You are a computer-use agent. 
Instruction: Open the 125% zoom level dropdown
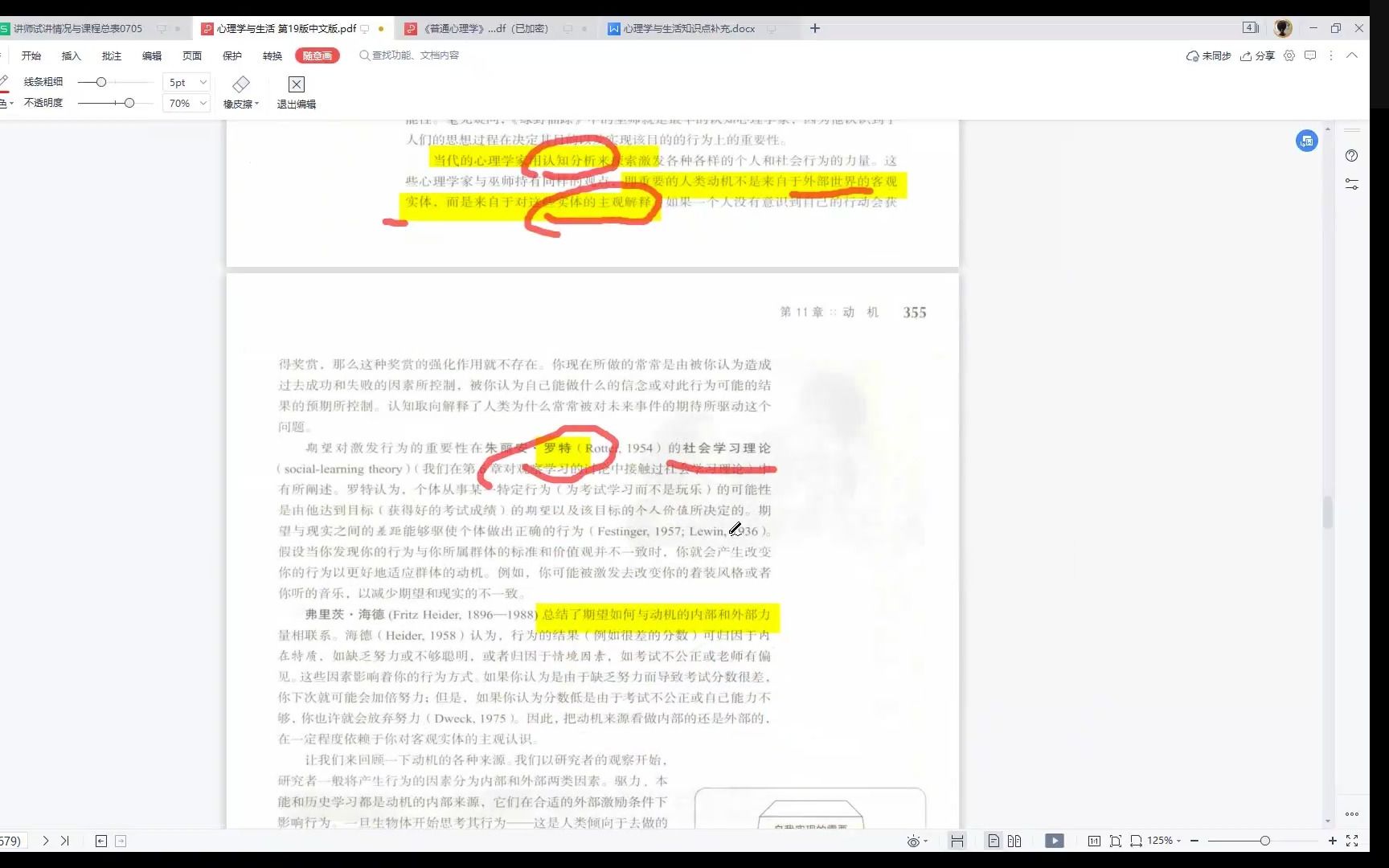[1164, 841]
